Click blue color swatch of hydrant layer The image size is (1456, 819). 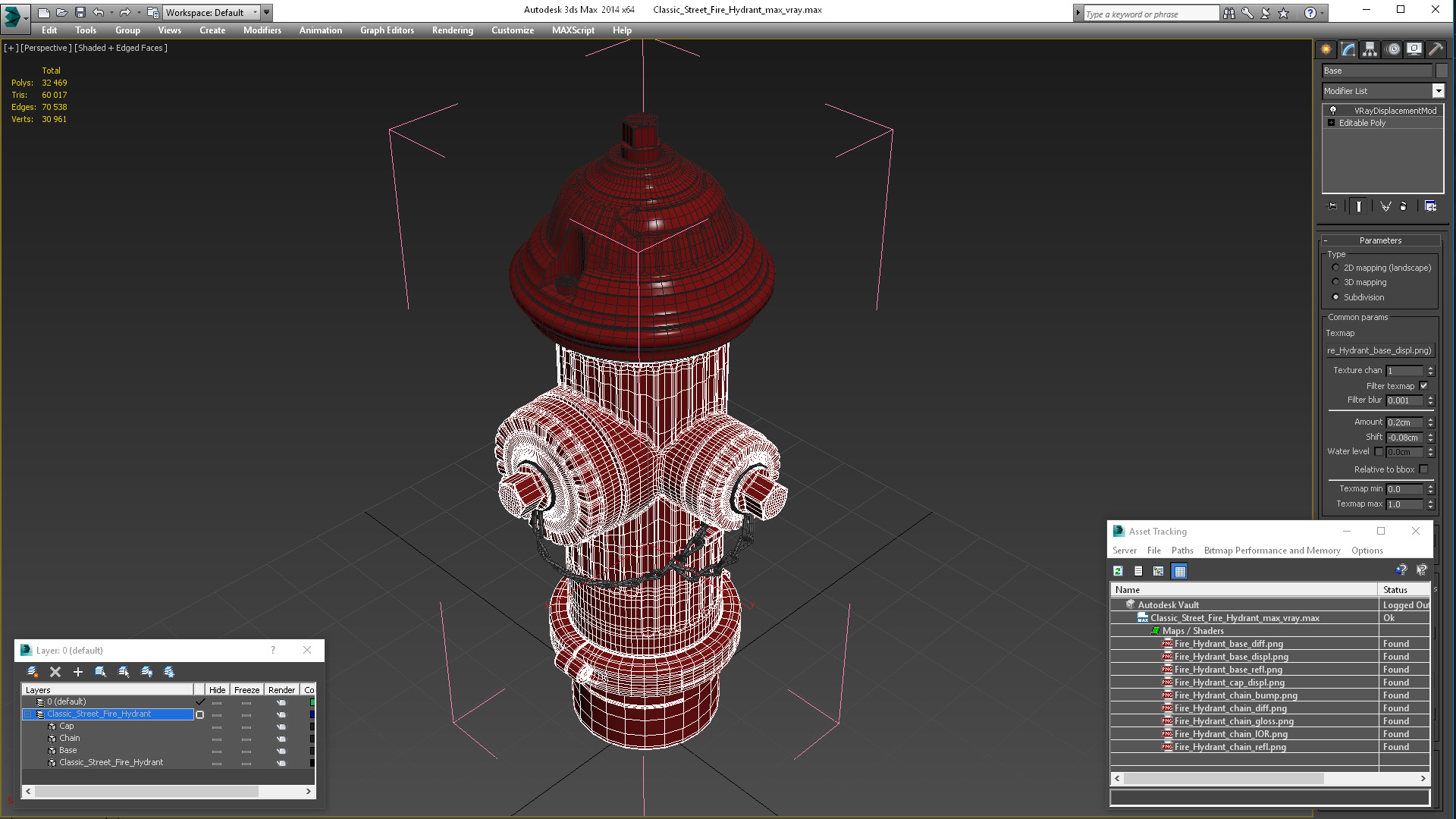312,714
